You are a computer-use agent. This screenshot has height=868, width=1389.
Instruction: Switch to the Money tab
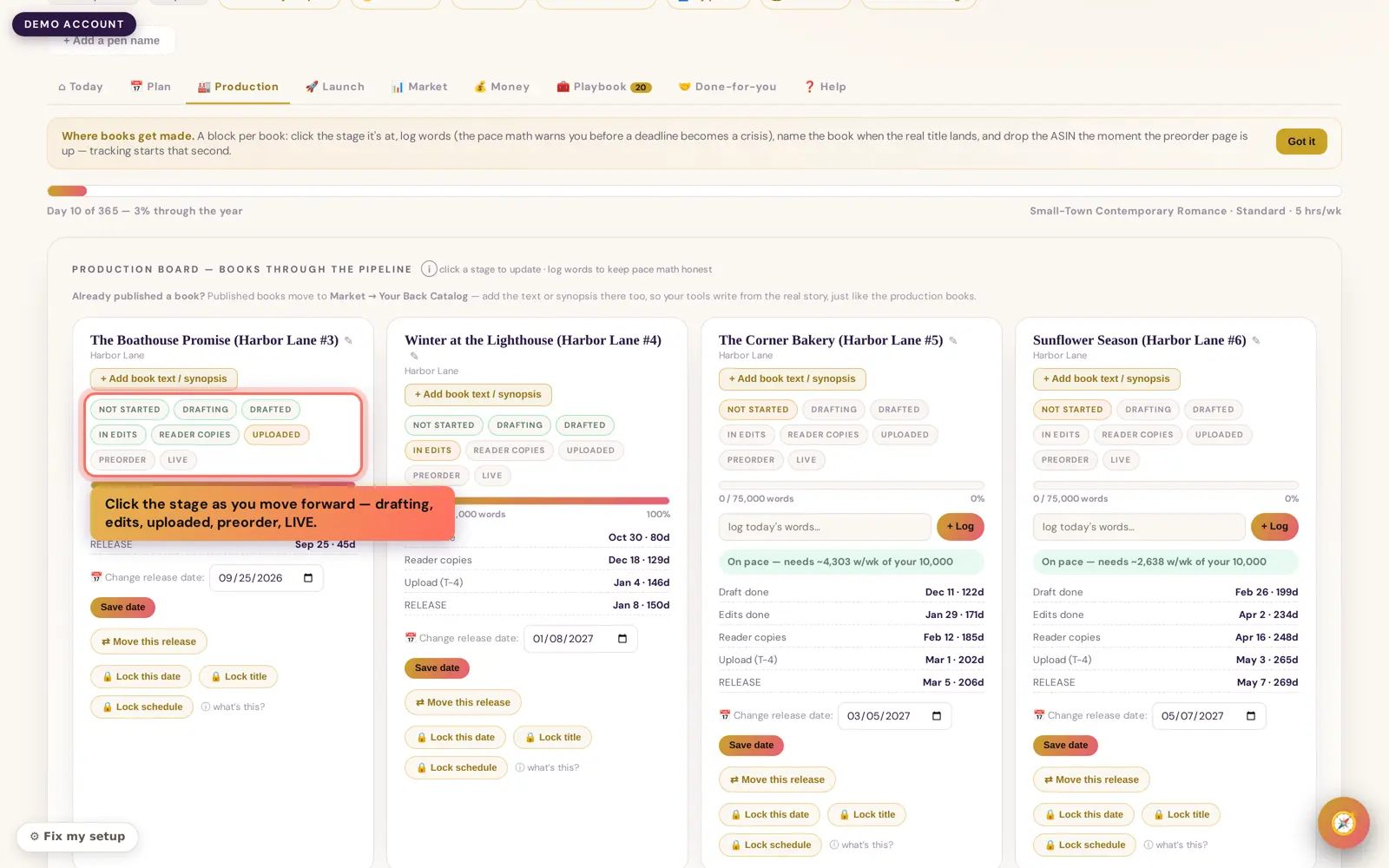point(502,87)
